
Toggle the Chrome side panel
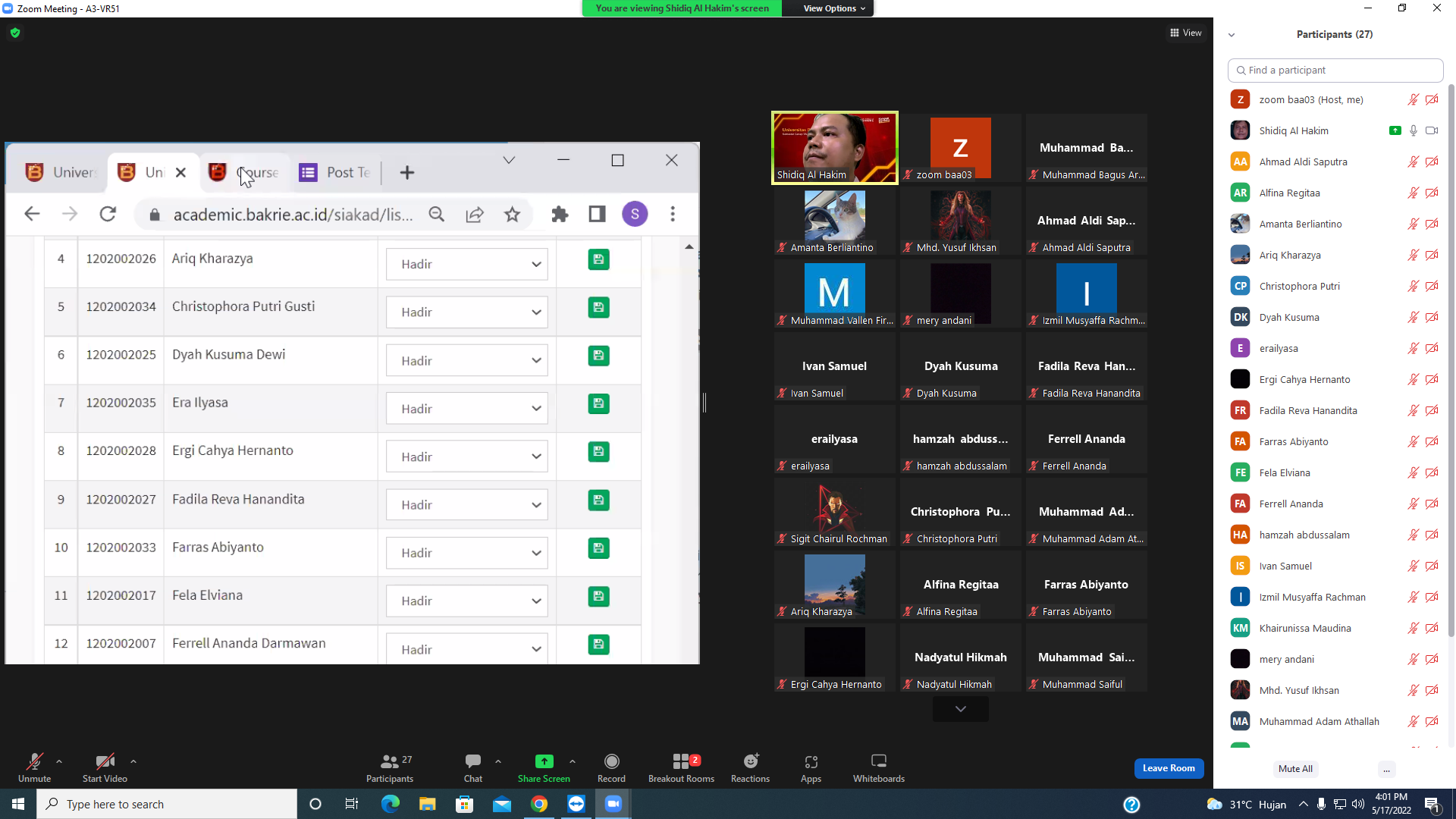click(x=598, y=215)
